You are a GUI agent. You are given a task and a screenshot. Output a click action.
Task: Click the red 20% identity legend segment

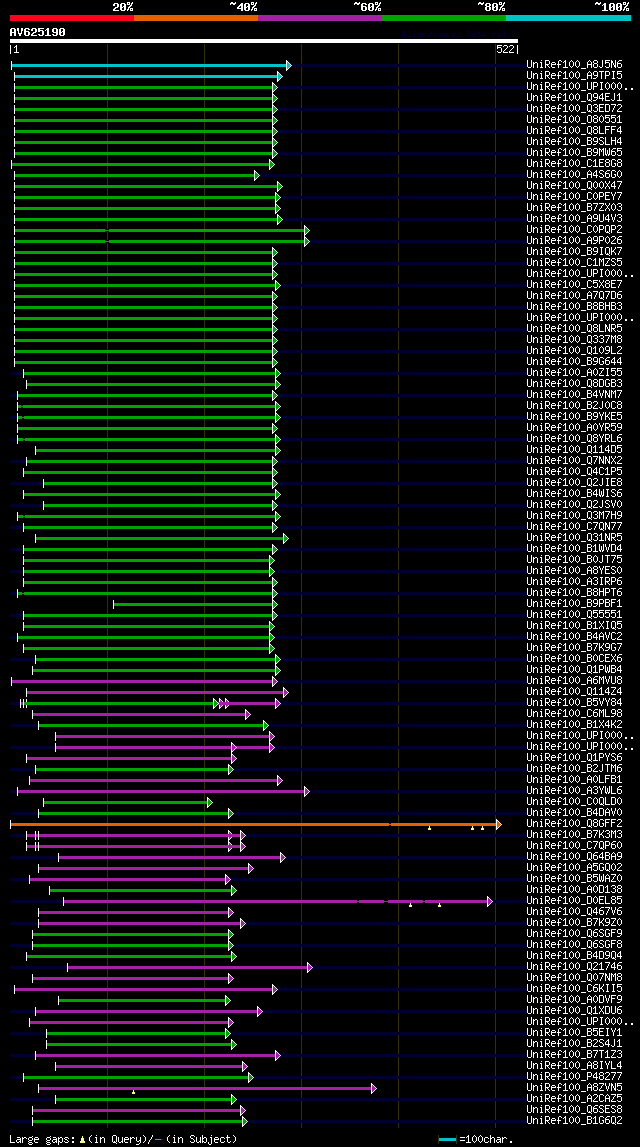click(x=72, y=18)
